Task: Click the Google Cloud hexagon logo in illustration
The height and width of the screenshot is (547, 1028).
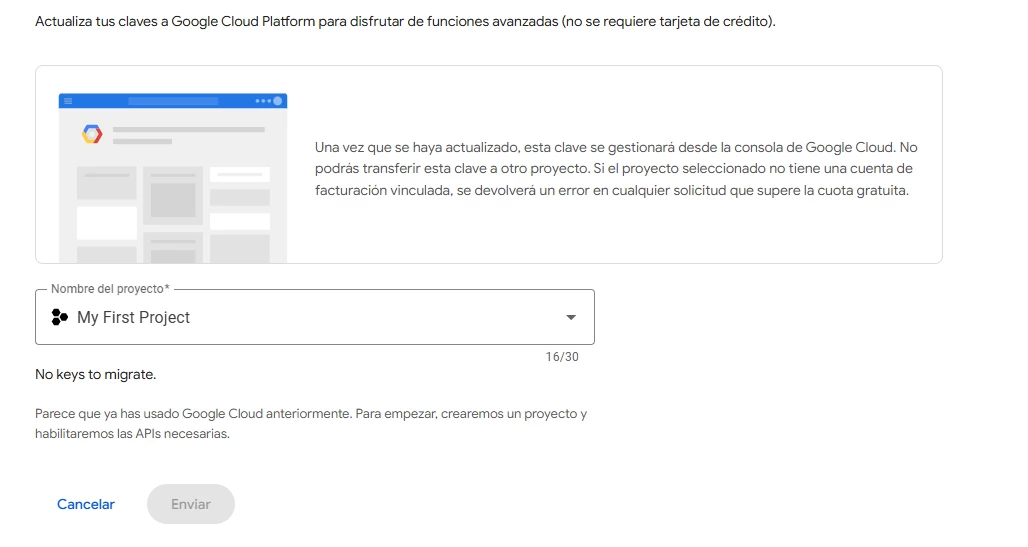Action: click(x=92, y=134)
